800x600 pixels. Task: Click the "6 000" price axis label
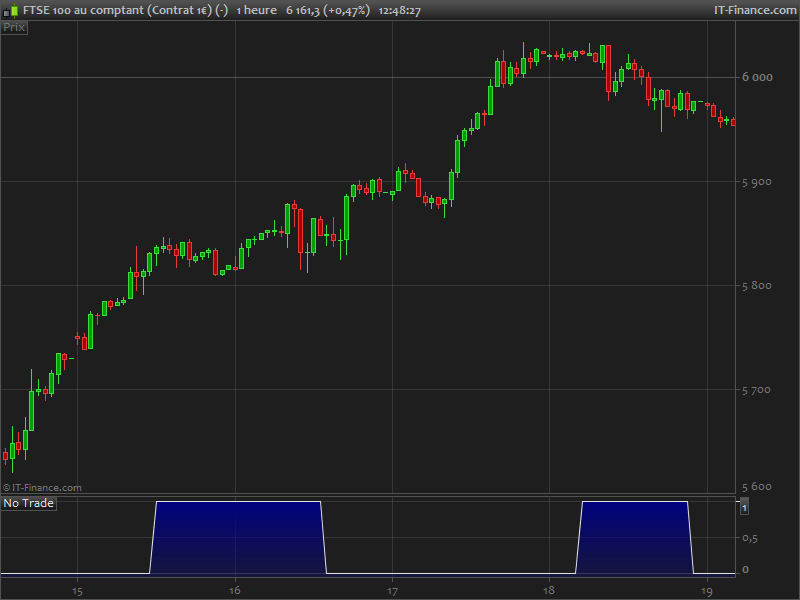(x=757, y=77)
